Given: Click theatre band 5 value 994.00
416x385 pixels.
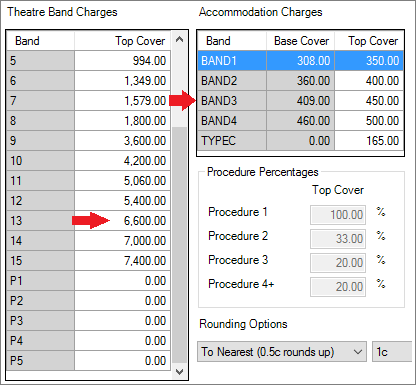Looking at the screenshot, I should click(123, 61).
